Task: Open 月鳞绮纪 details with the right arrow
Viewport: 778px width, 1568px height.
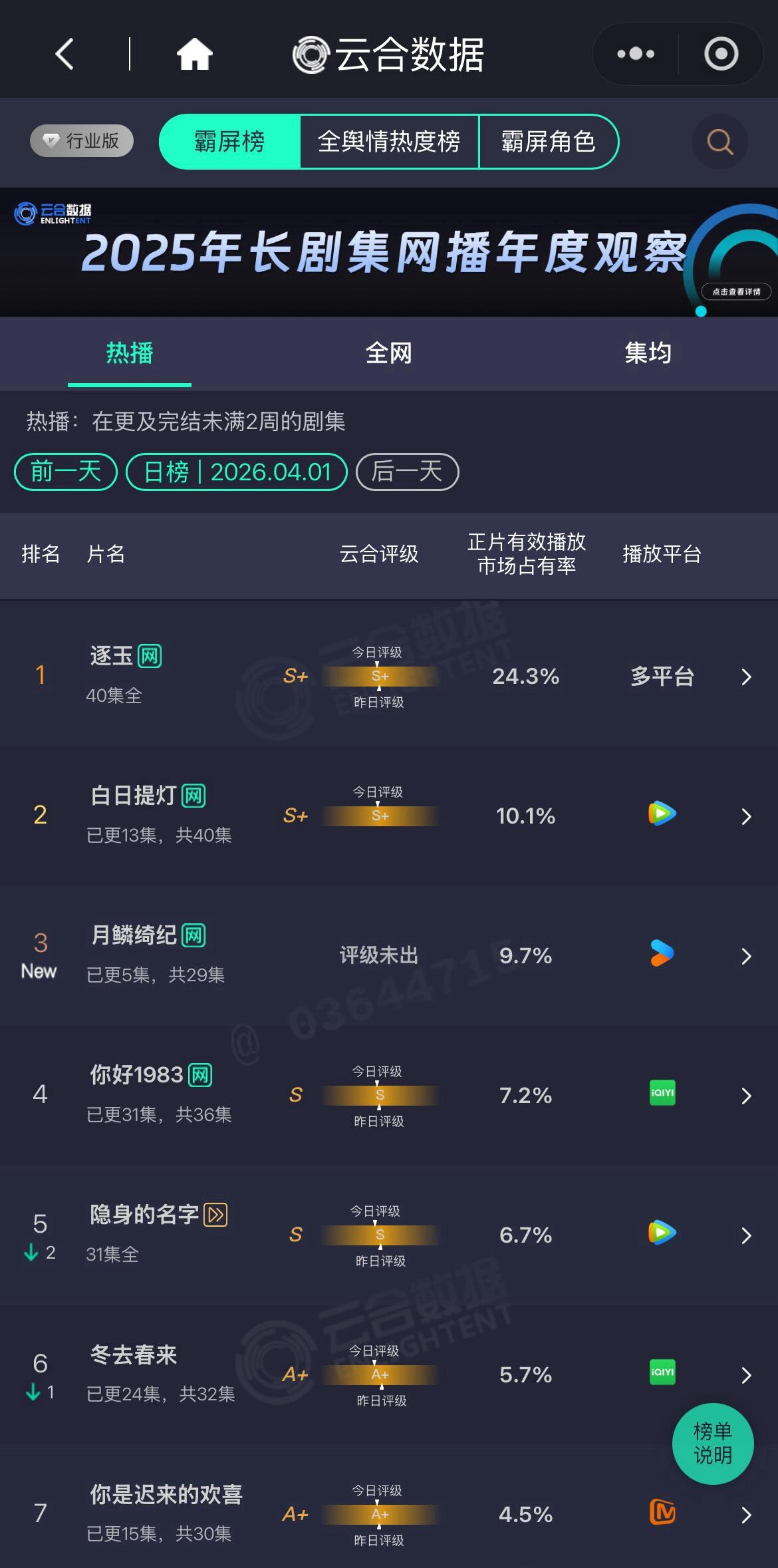Action: coord(746,956)
